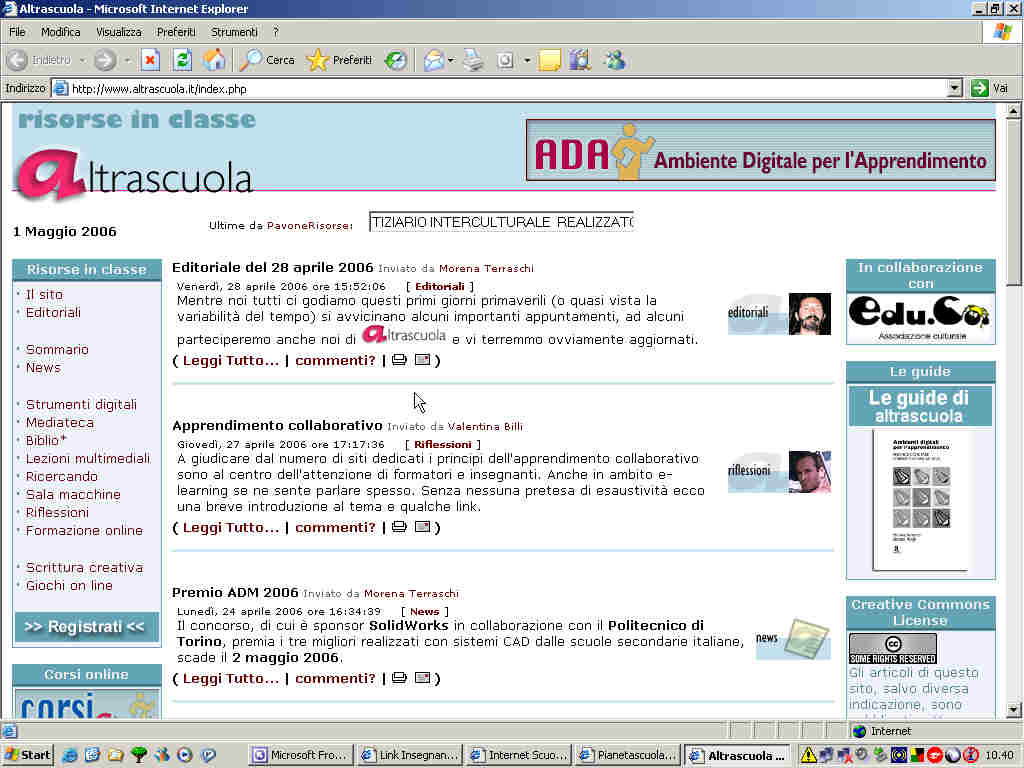Open Preferiti star in the toolbar

click(340, 60)
